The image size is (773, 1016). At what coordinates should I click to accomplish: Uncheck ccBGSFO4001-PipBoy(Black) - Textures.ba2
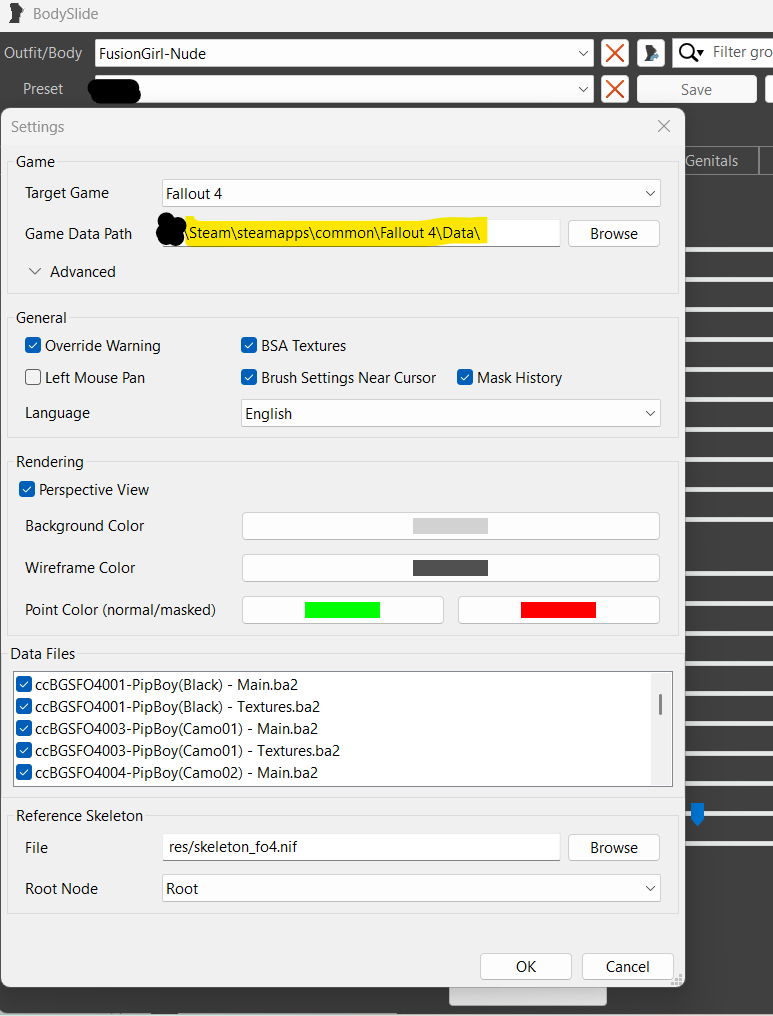(x=24, y=706)
